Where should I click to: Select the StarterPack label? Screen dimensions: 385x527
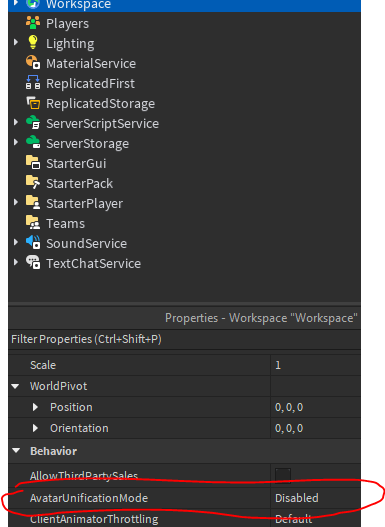[x=80, y=184]
